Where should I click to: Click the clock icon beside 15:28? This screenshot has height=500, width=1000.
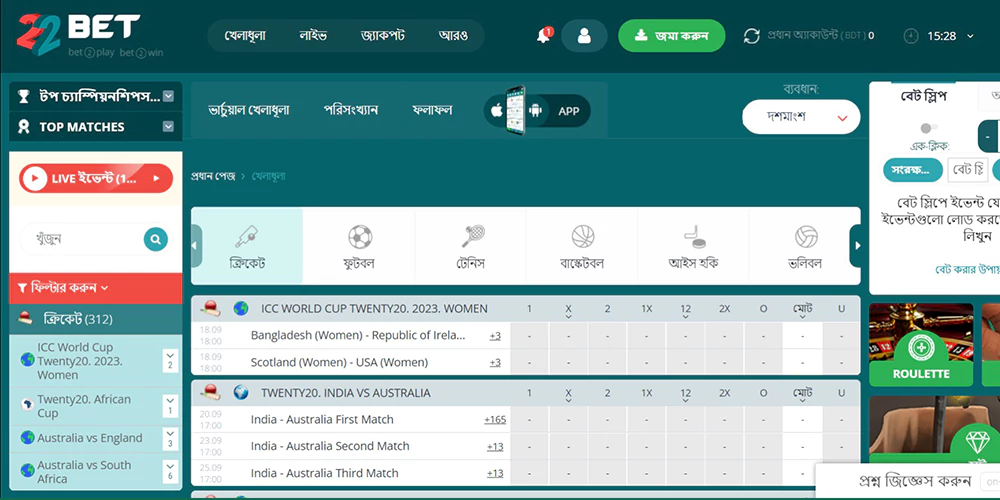(x=911, y=36)
